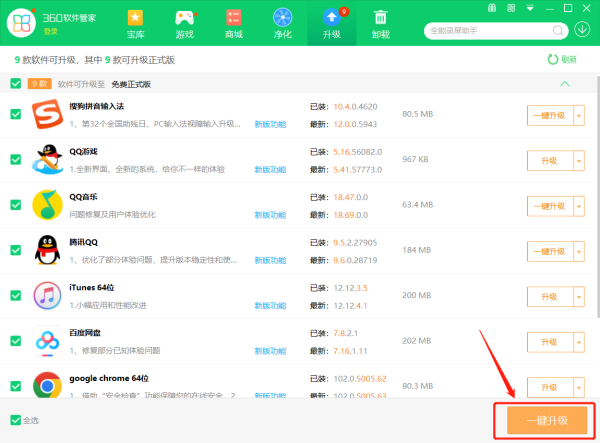The width and height of the screenshot is (600, 443).
Task: Open the 卸载 uninstall tab
Action: tap(381, 24)
